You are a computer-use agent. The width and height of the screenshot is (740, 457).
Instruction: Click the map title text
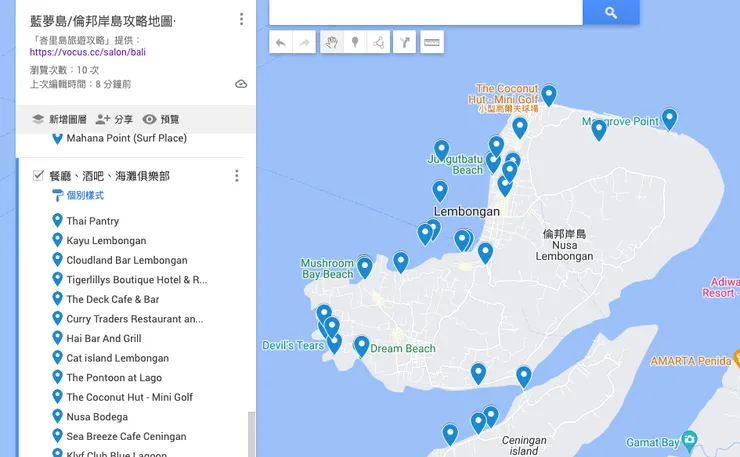(x=102, y=21)
